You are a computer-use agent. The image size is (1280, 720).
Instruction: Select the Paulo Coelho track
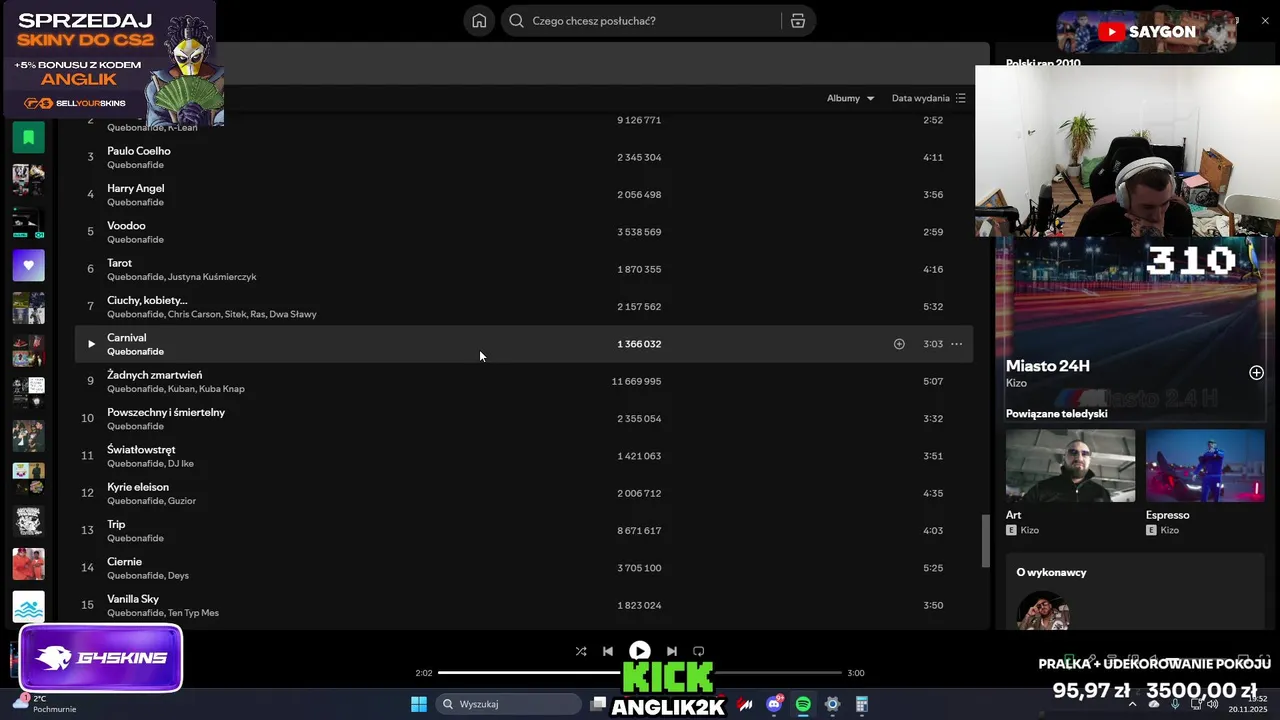[523, 157]
